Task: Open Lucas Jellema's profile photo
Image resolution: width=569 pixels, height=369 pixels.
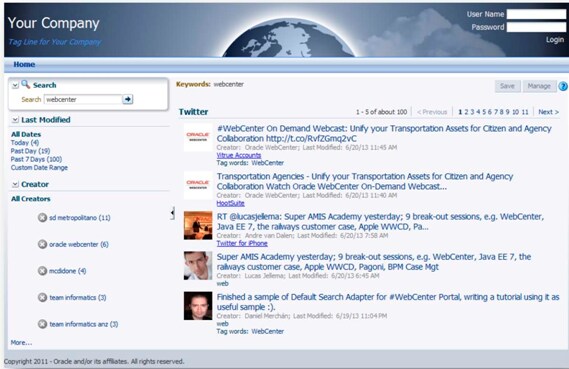Action: tap(198, 266)
